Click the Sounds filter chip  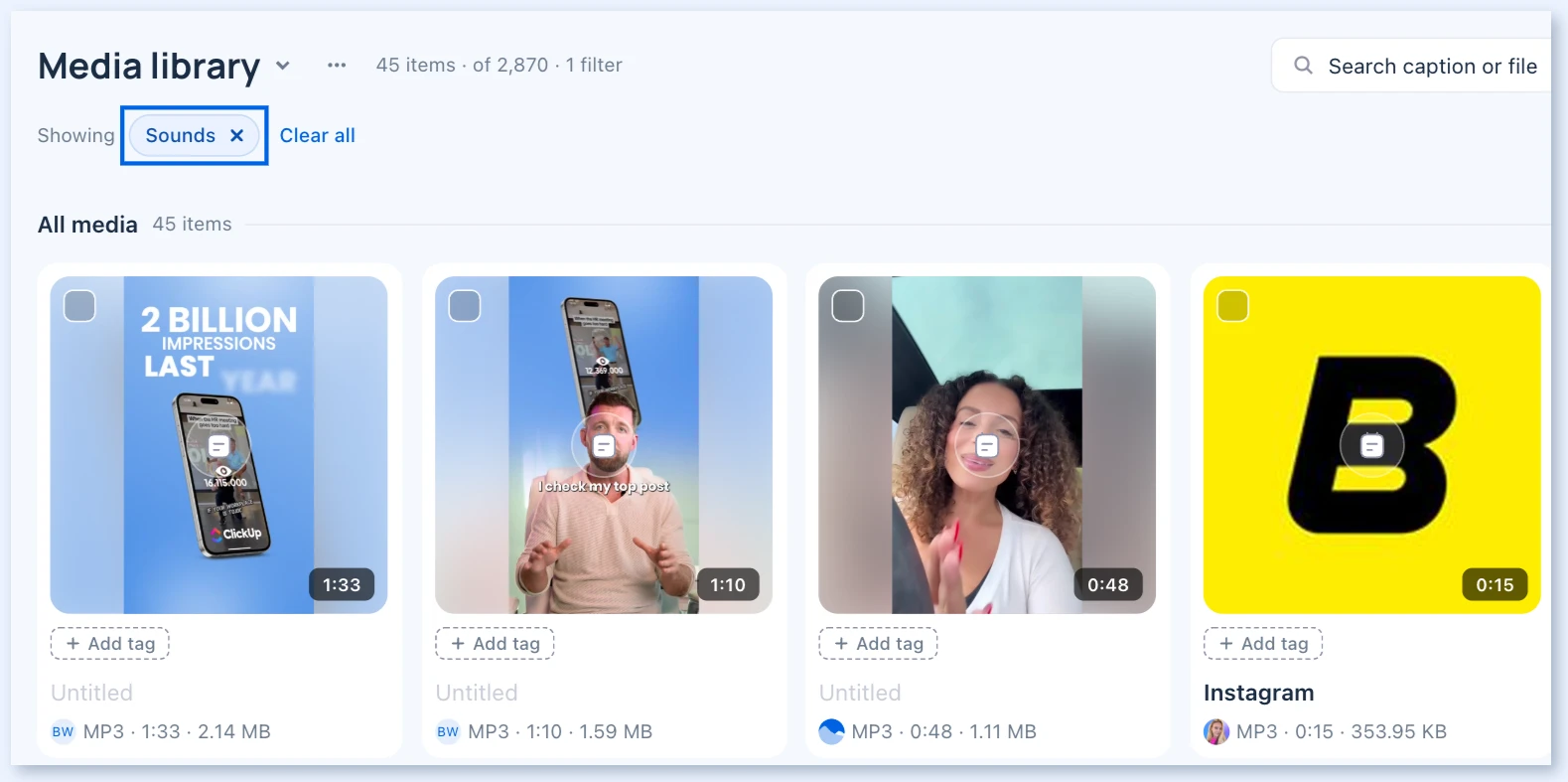click(x=194, y=135)
